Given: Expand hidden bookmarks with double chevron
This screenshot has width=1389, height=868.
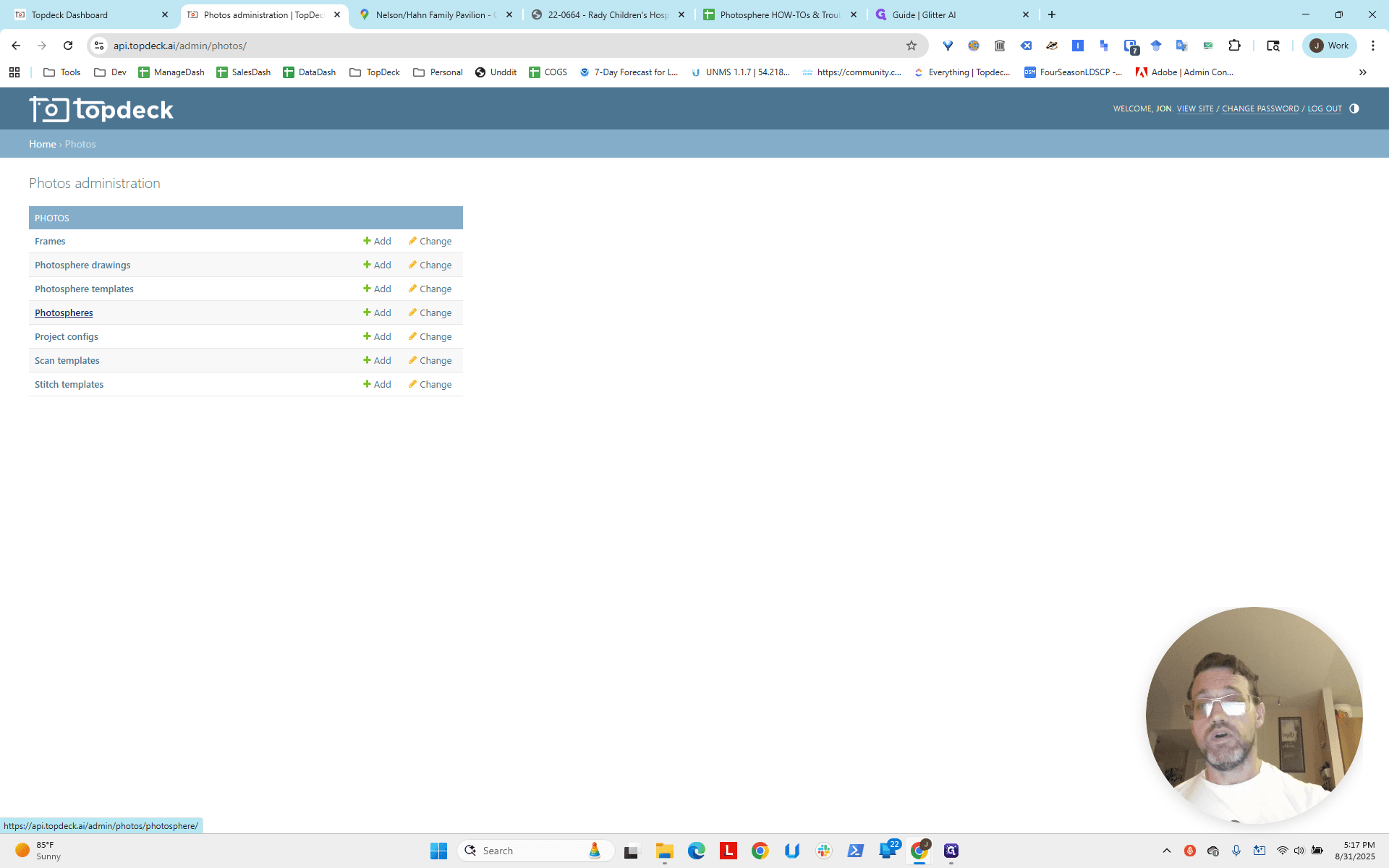Looking at the screenshot, I should 1363,72.
